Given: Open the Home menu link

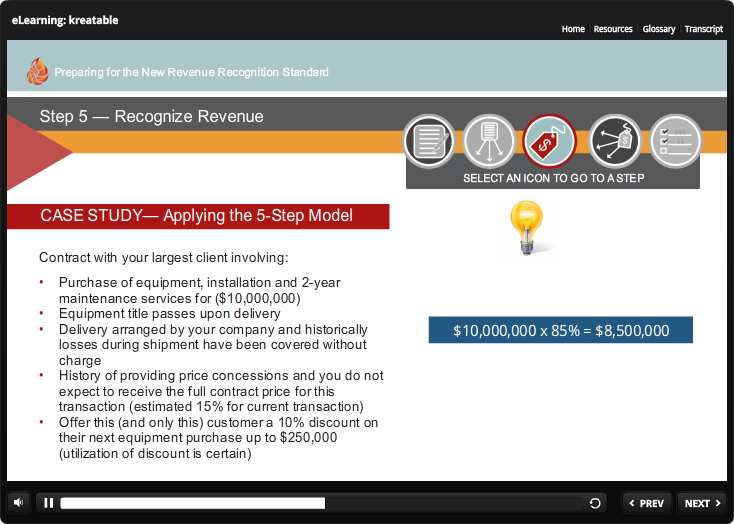Looking at the screenshot, I should 573,29.
